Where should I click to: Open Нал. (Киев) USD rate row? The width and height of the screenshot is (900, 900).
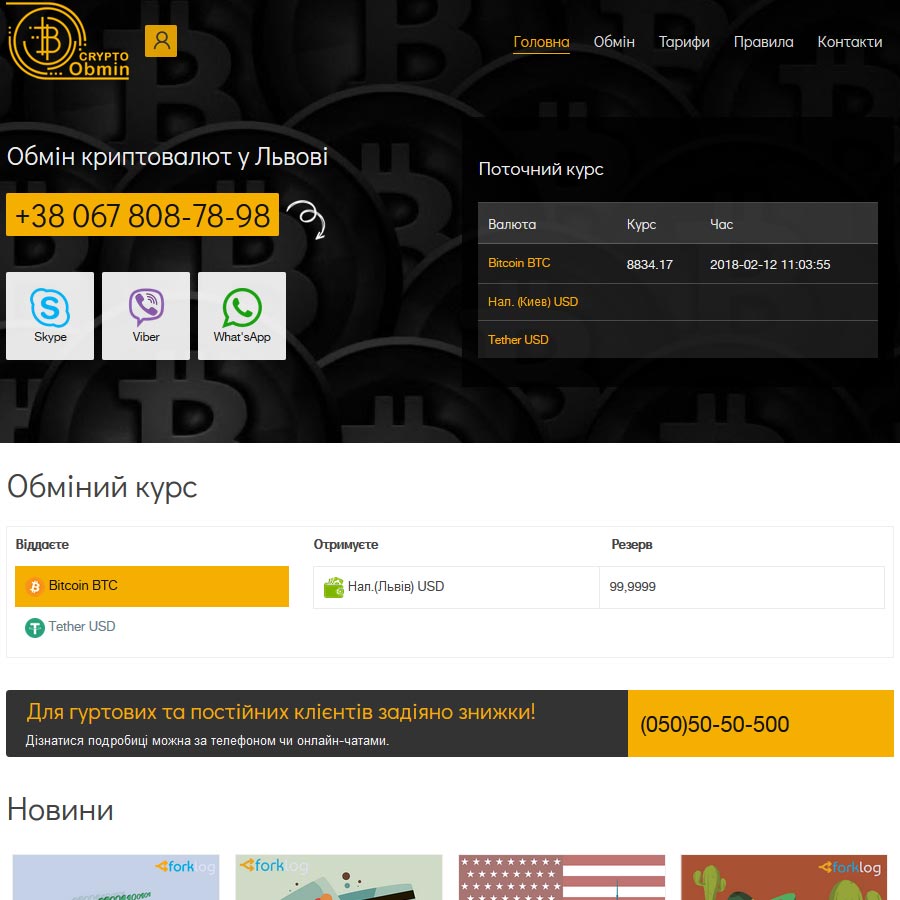[533, 301]
